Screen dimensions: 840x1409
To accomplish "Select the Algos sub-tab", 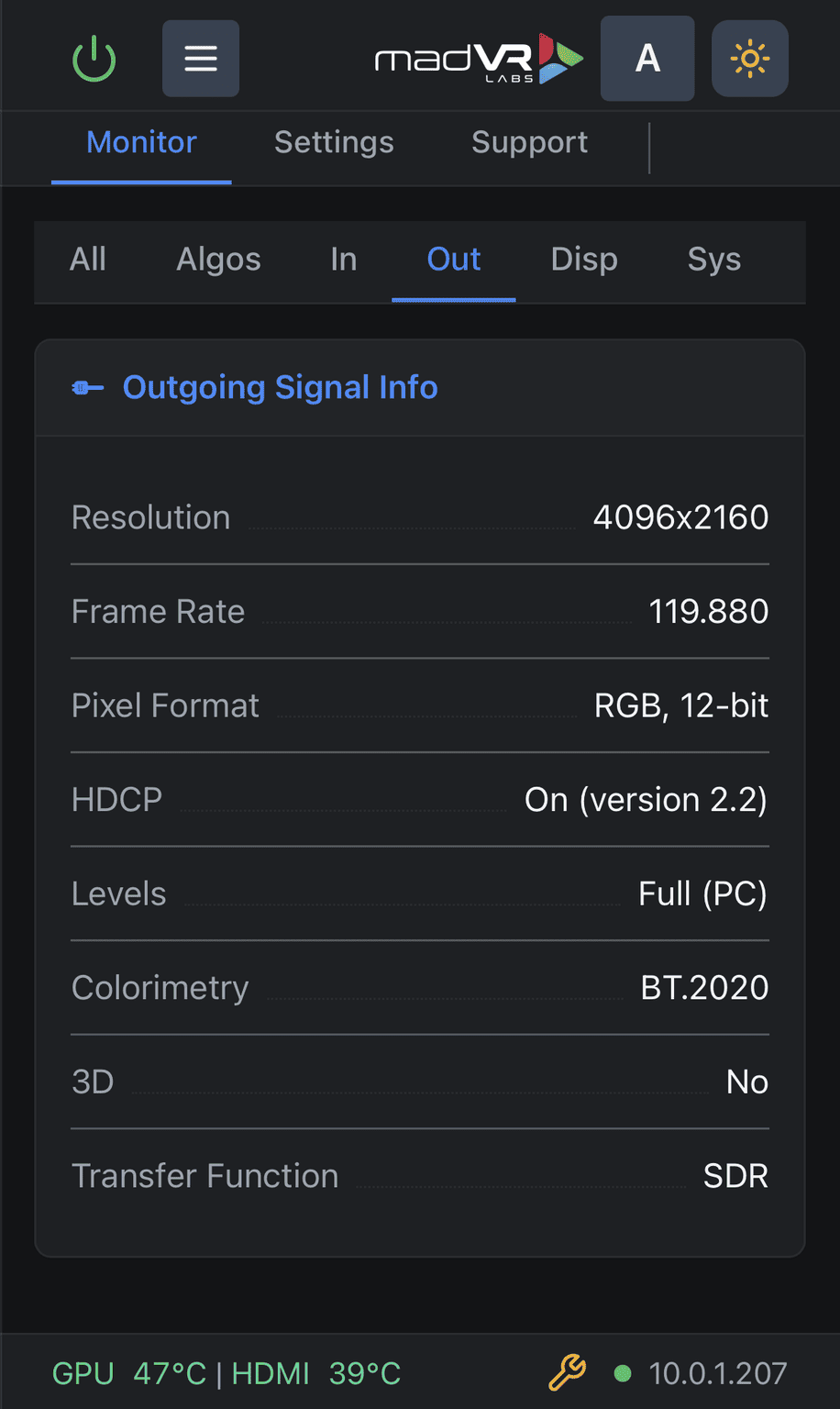I will pyautogui.click(x=218, y=260).
